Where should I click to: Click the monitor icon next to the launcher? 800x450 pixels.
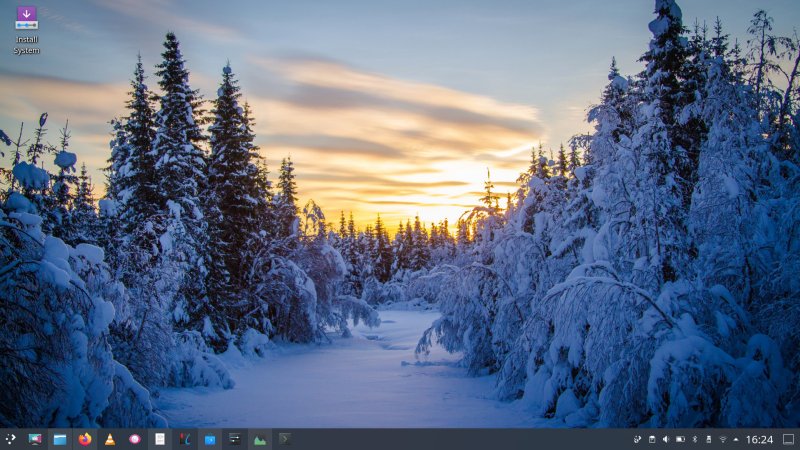[x=35, y=439]
